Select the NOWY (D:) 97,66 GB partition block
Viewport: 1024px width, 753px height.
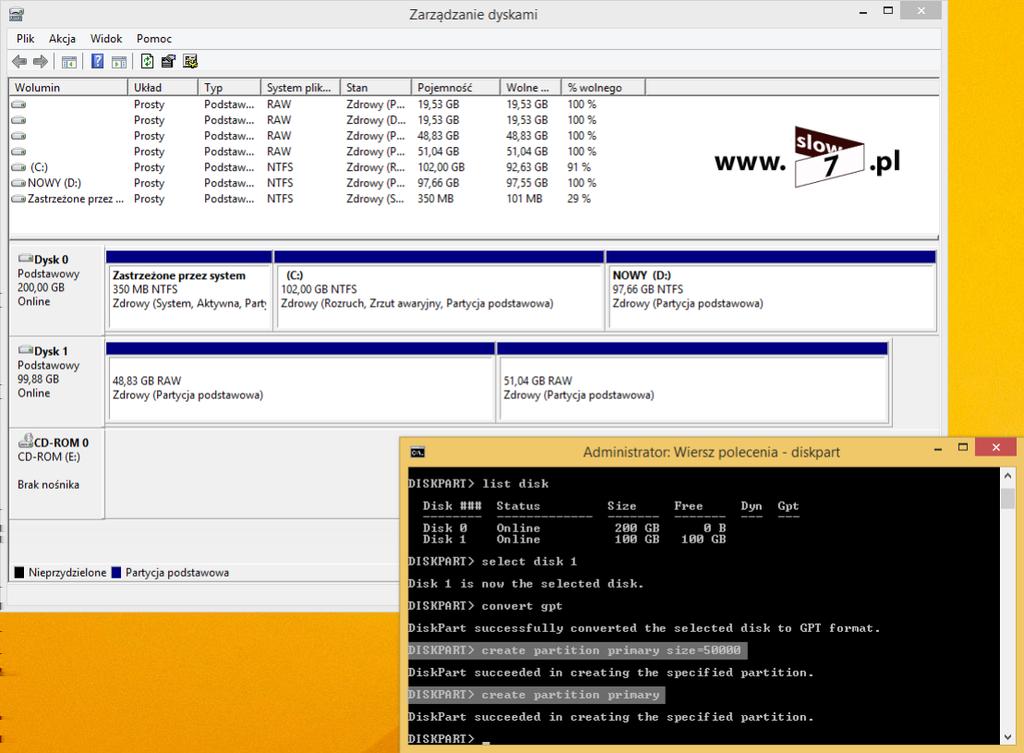[x=771, y=290]
